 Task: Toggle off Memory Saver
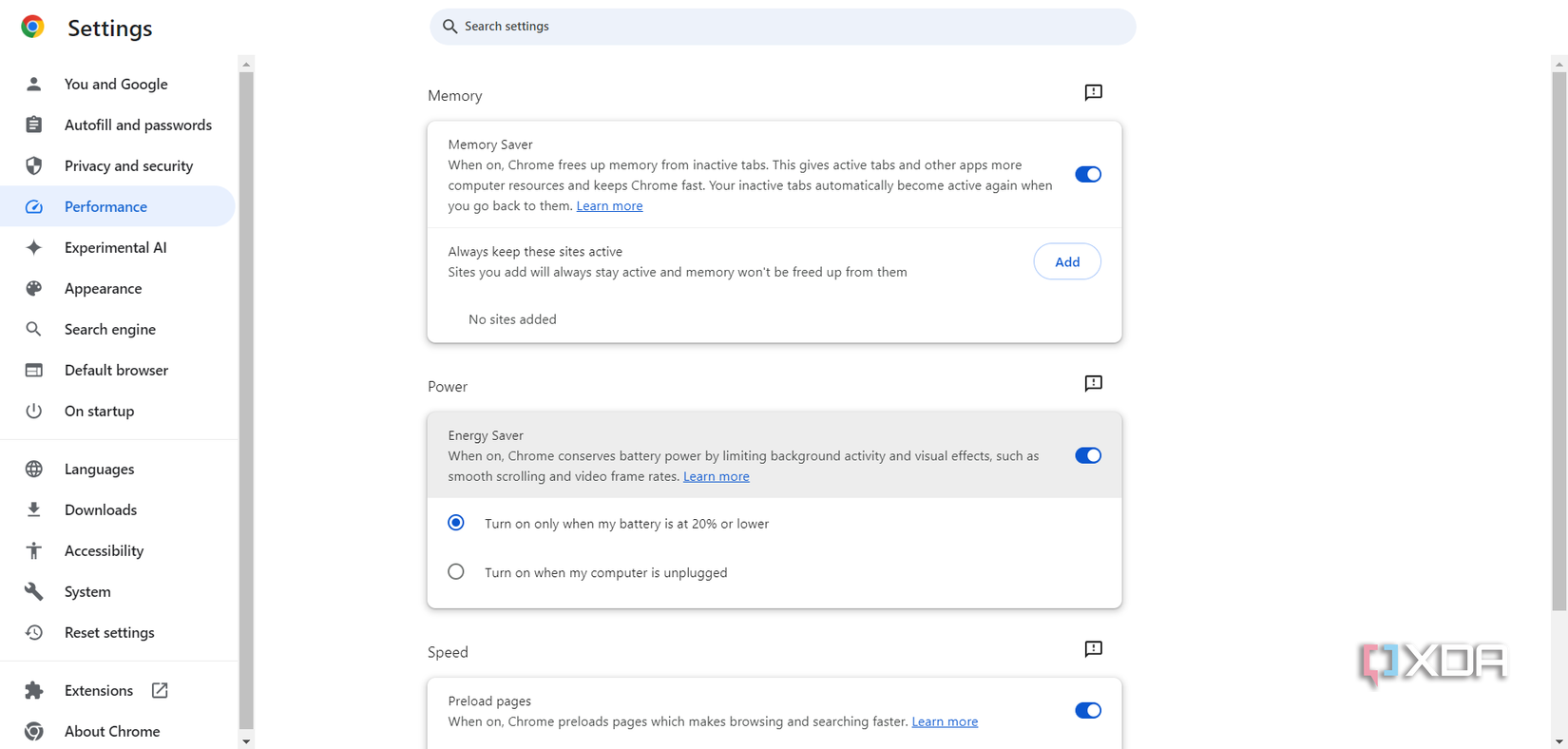[x=1087, y=174]
